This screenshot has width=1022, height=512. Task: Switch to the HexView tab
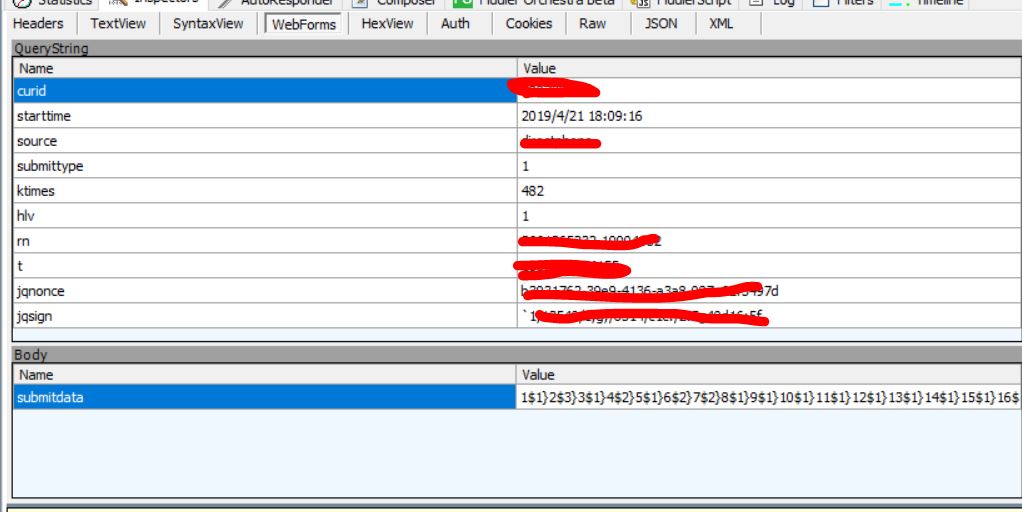387,24
